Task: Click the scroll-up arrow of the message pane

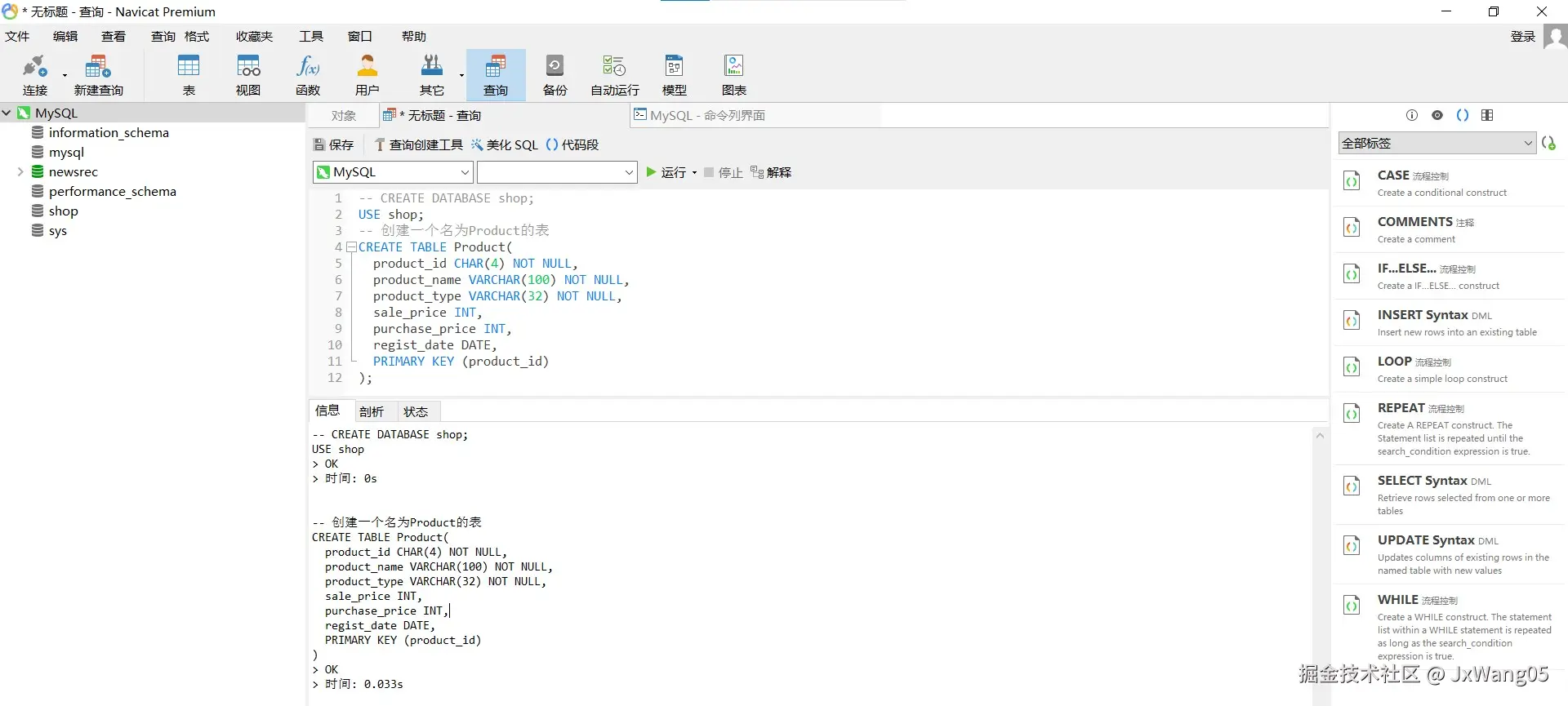Action: [1320, 436]
